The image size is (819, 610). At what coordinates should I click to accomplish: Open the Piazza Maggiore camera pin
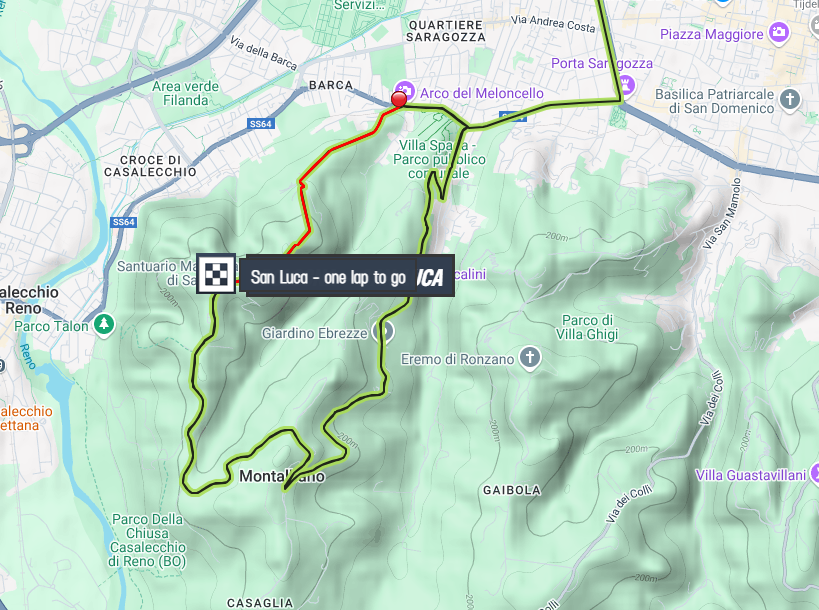pyautogui.click(x=779, y=32)
